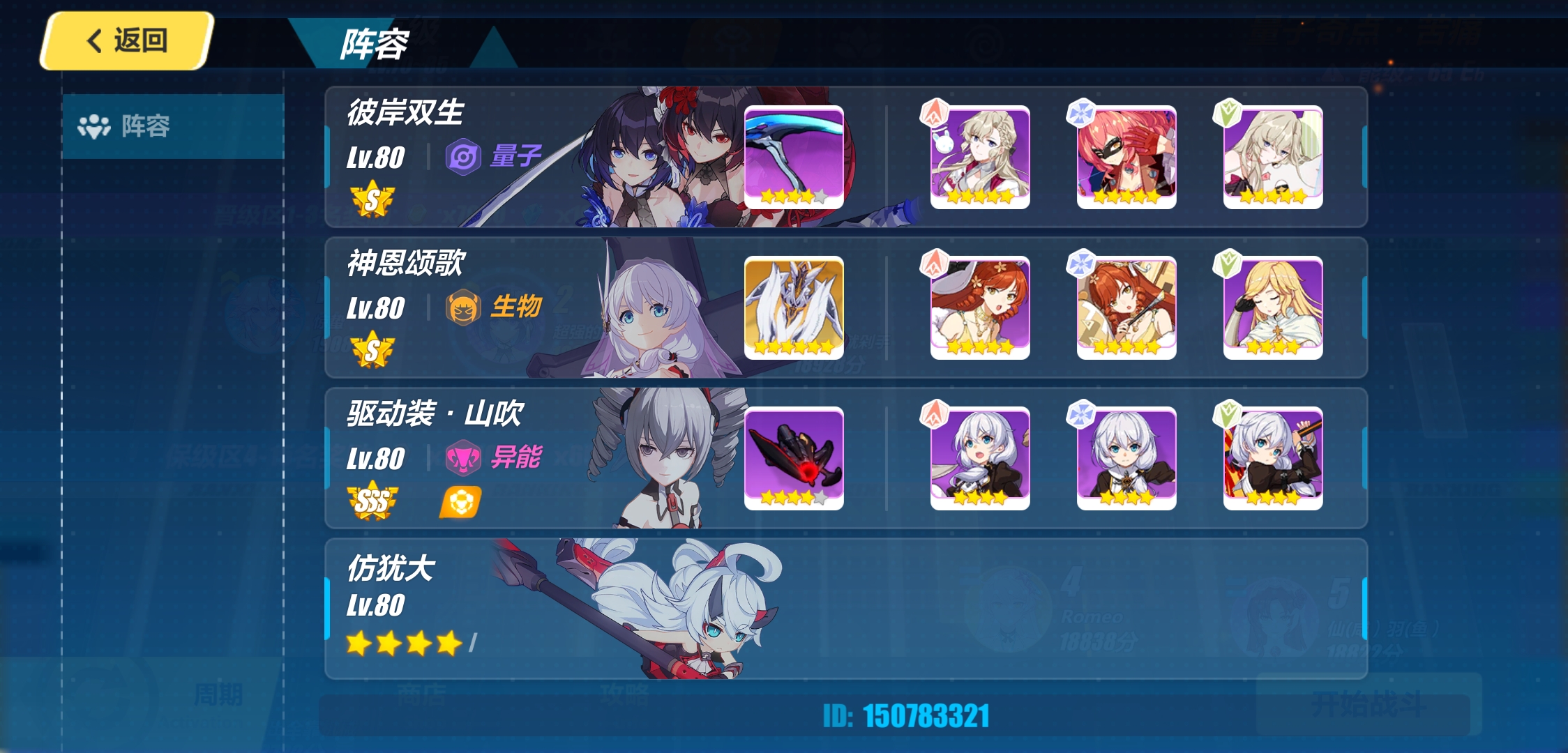Open the 阵容 header tab
The width and height of the screenshot is (1568, 753).
tap(375, 45)
